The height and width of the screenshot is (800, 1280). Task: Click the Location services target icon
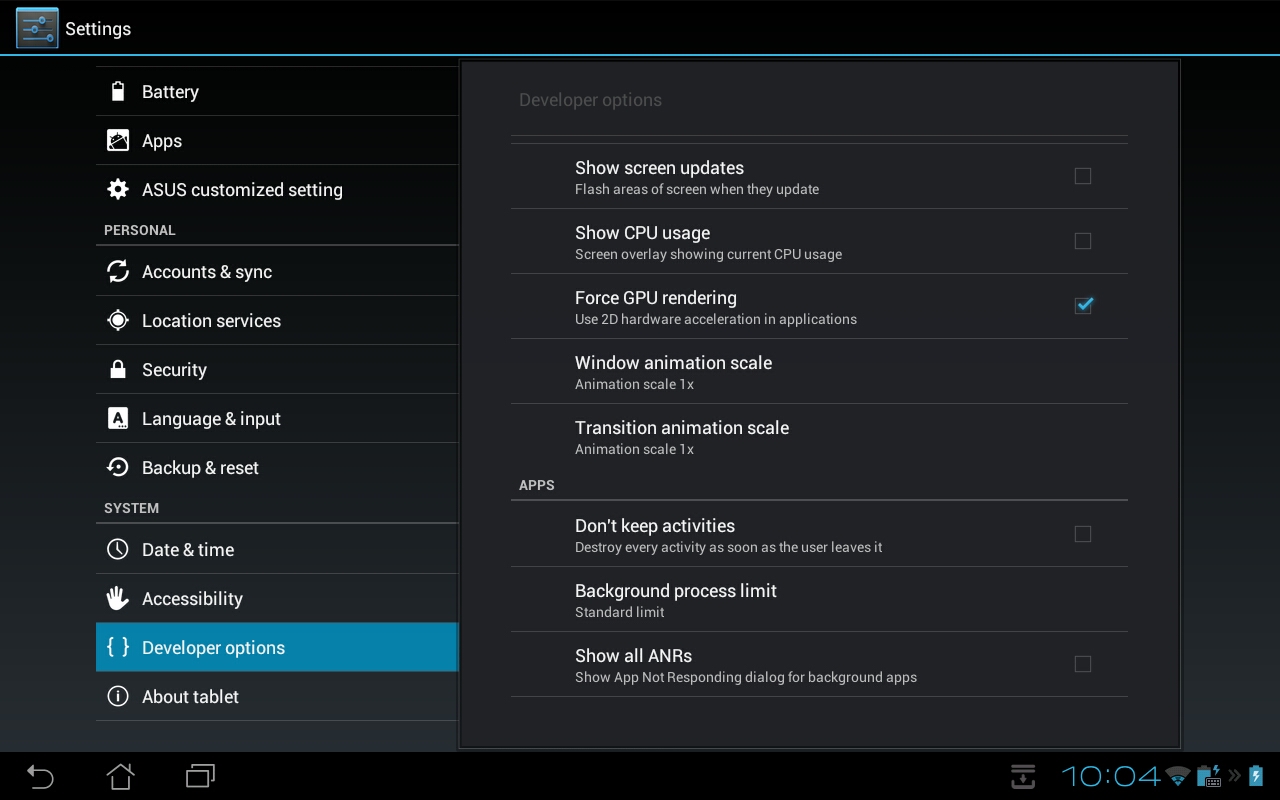click(x=118, y=320)
